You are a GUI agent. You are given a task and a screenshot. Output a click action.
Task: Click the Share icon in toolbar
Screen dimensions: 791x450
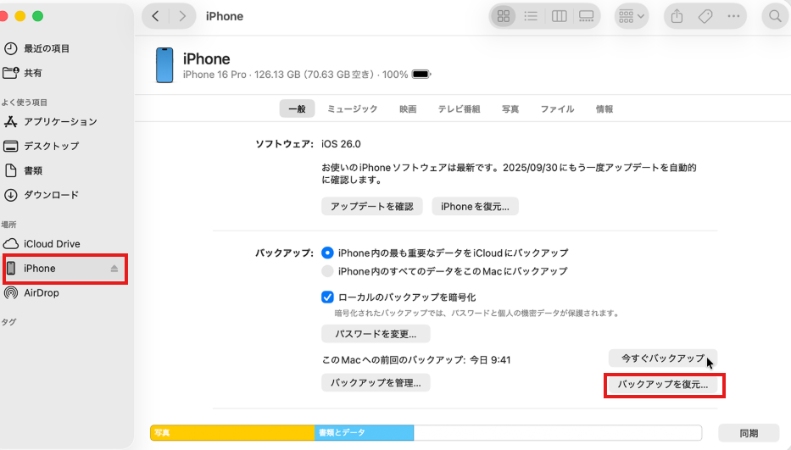pyautogui.click(x=677, y=16)
